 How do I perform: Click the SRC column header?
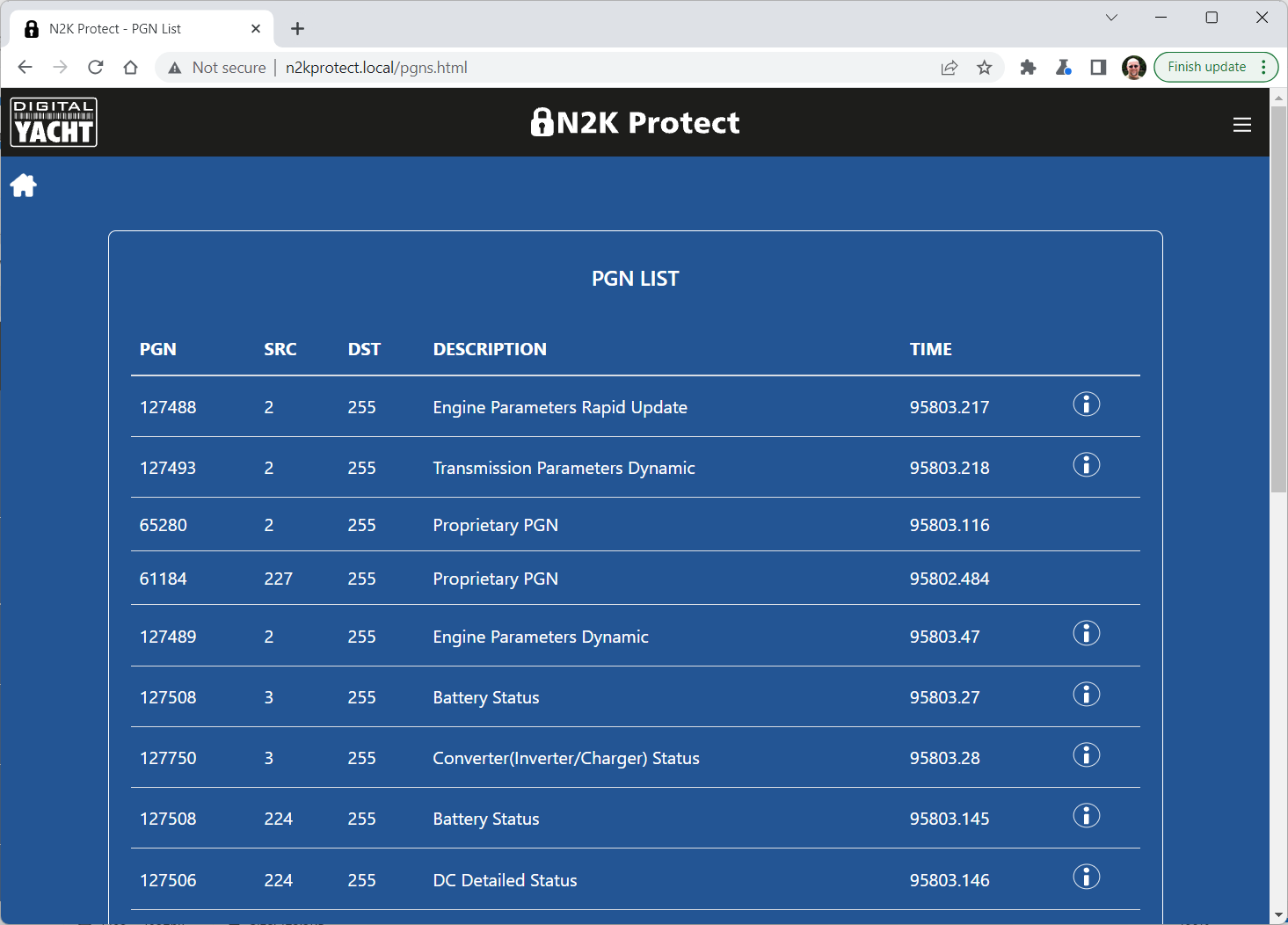coord(280,349)
